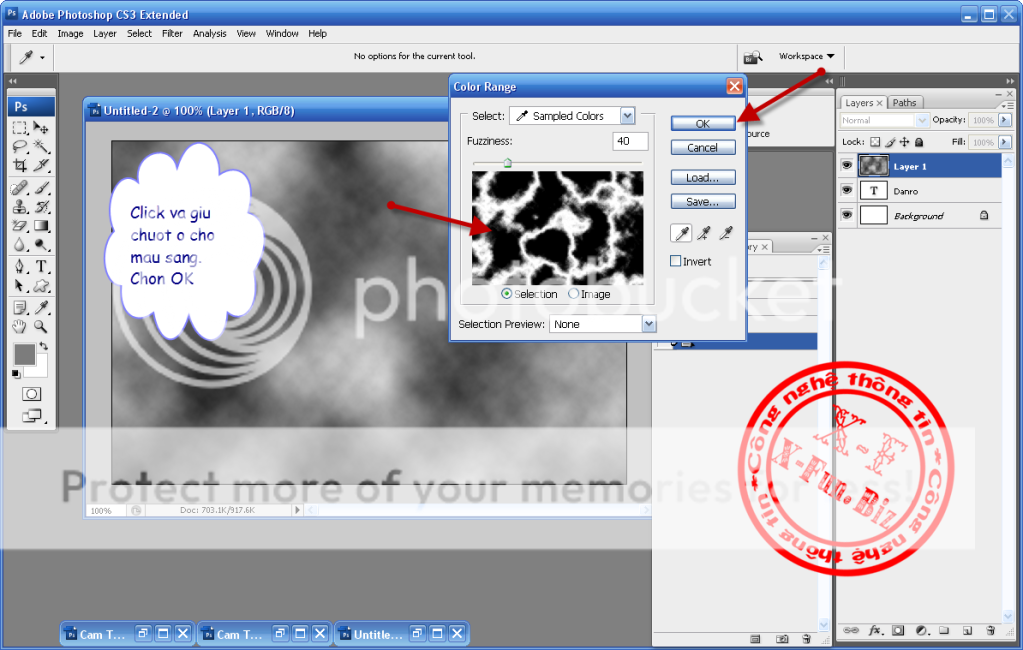Toggle lock transparent pixels in Layers

coord(875,142)
